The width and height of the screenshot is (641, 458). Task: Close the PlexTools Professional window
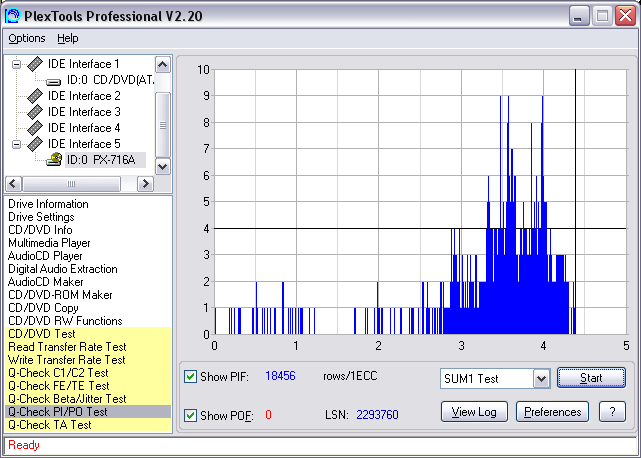click(625, 16)
